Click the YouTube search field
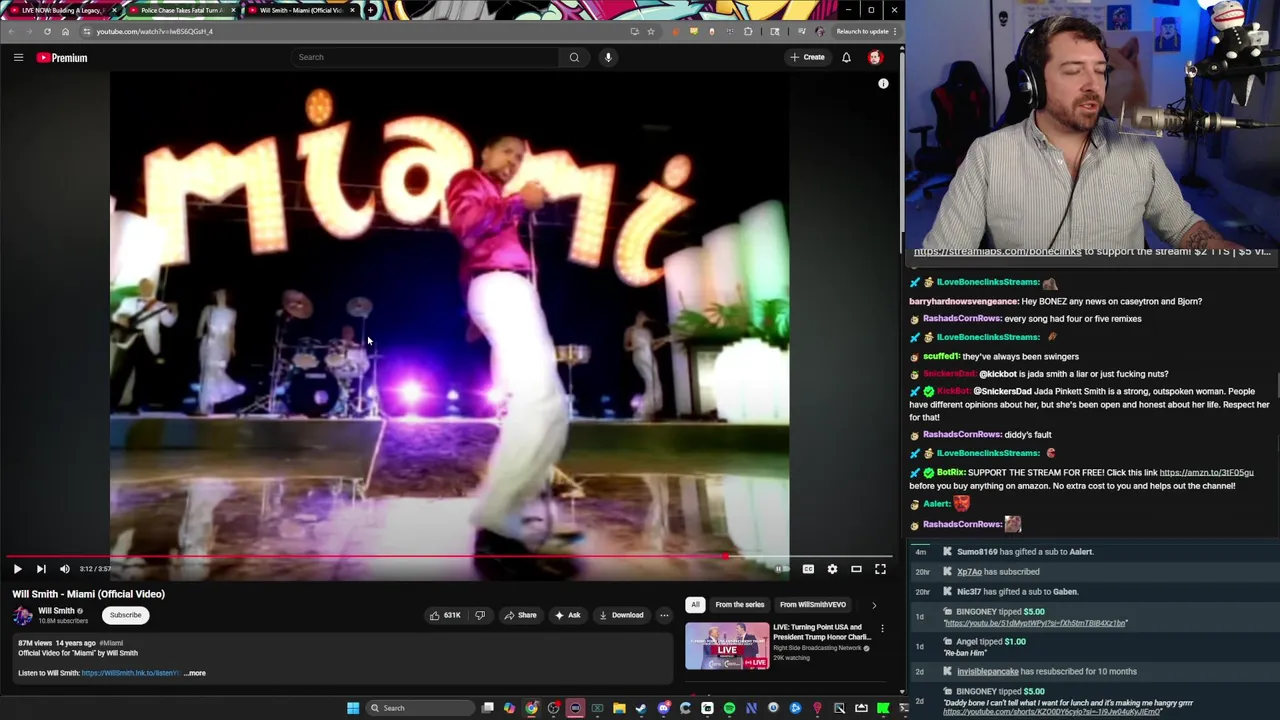 425,57
